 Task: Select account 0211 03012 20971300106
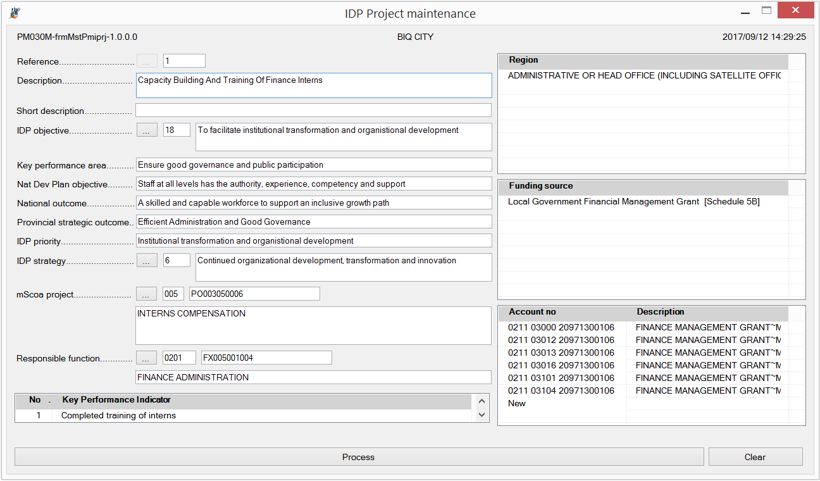[x=561, y=340]
